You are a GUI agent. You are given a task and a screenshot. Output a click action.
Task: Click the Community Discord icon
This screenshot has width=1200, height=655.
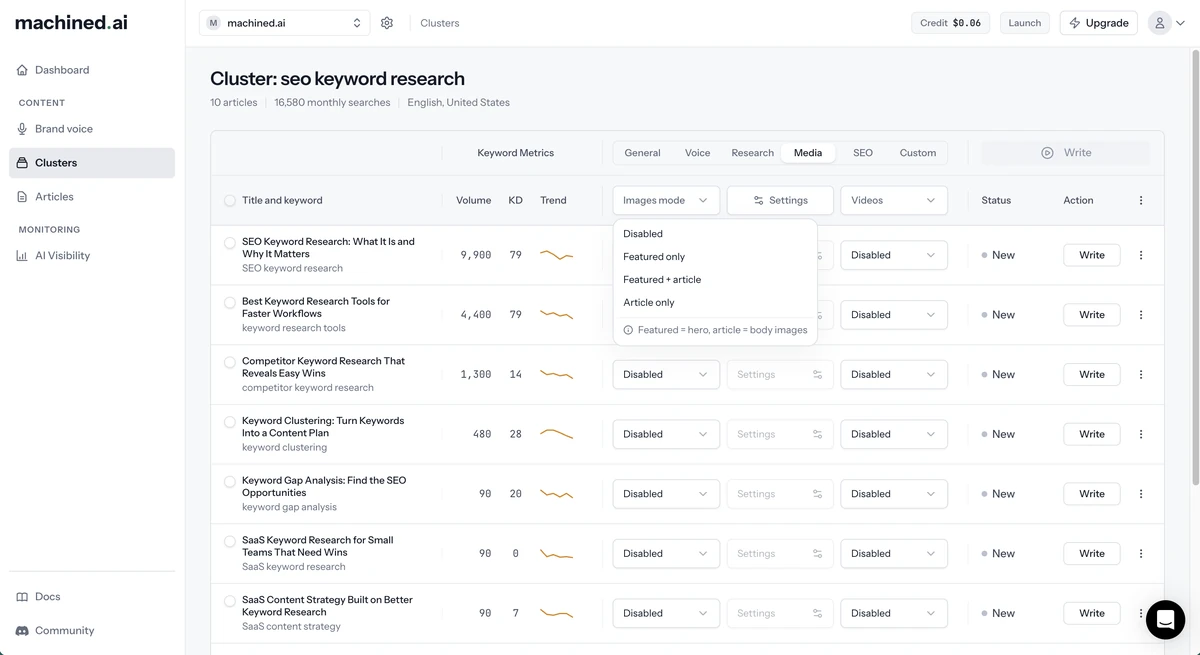point(22,631)
